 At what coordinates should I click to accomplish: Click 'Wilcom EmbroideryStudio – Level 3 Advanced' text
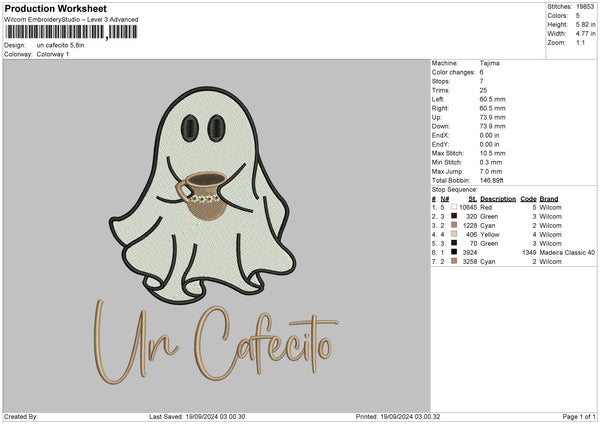coord(71,20)
